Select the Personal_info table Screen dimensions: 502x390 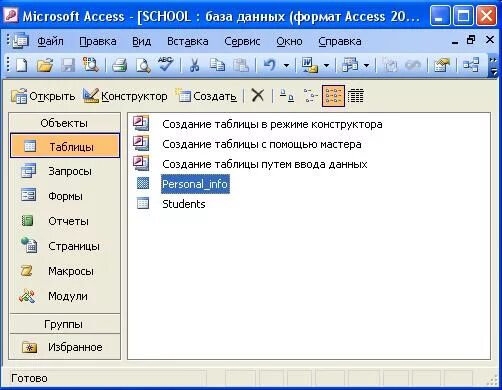[195, 184]
